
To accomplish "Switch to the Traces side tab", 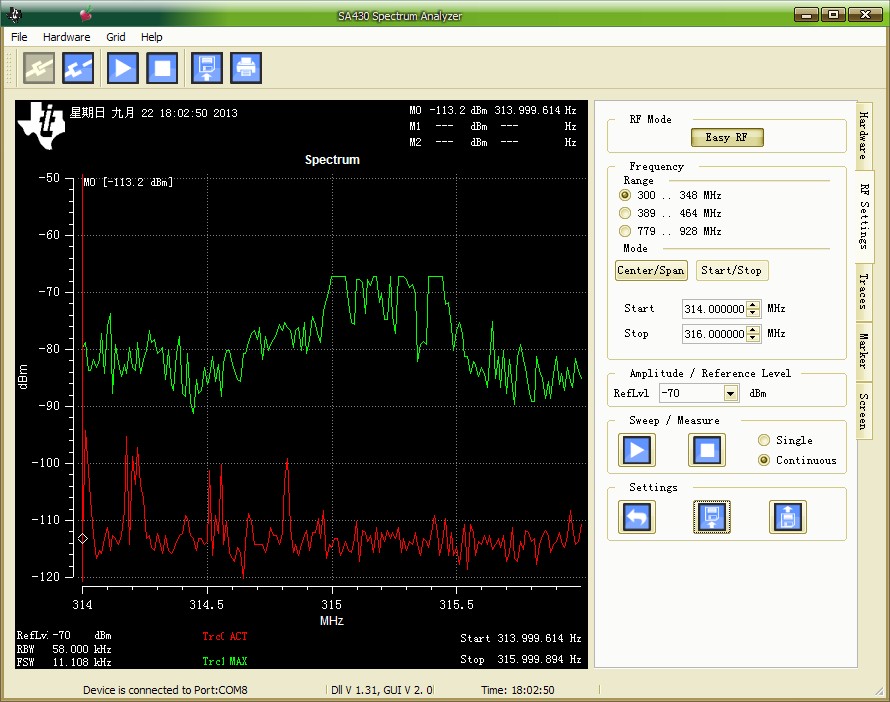I will point(863,291).
